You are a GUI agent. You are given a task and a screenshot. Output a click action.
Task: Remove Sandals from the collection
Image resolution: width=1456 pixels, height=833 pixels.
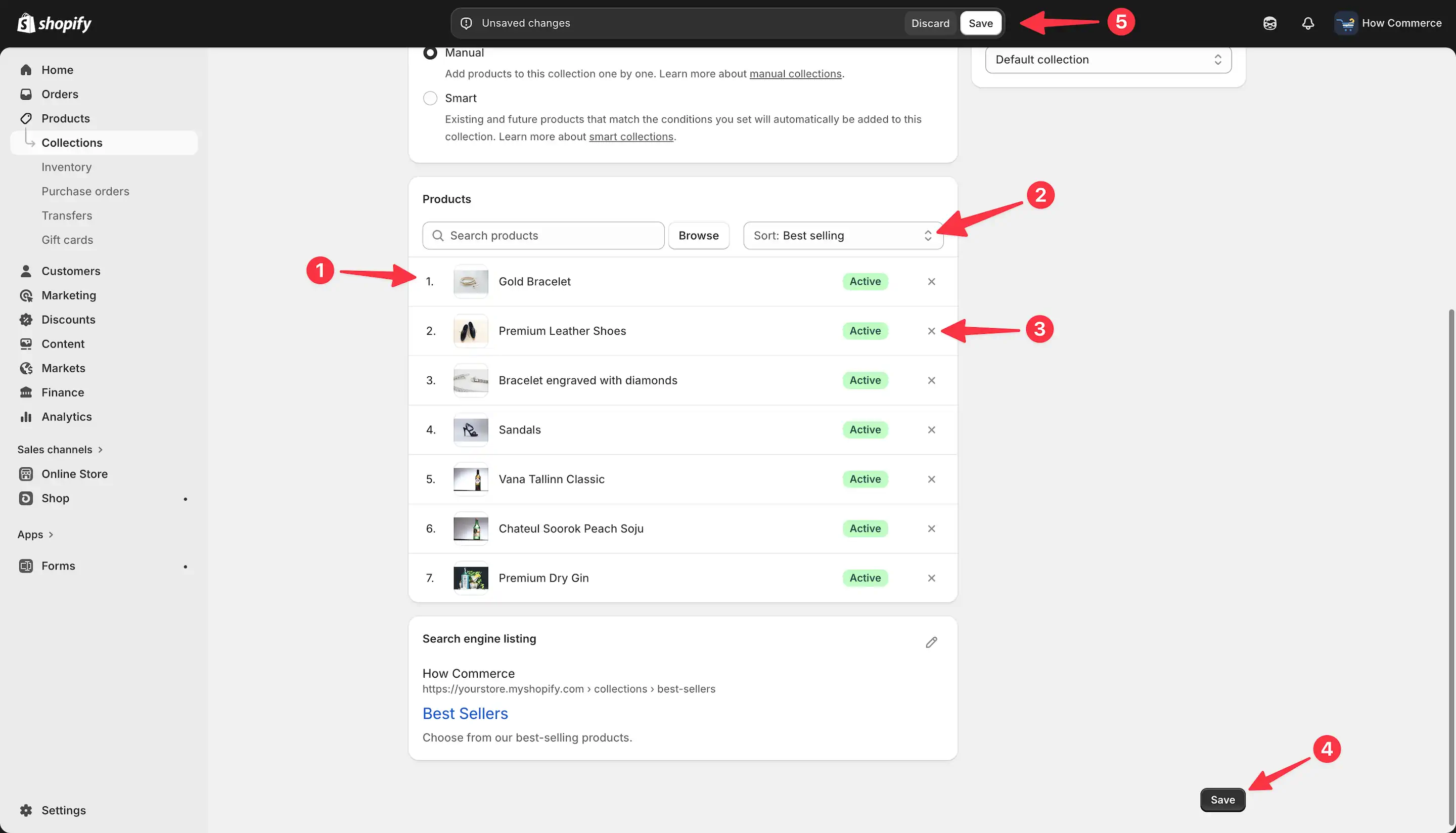(931, 430)
